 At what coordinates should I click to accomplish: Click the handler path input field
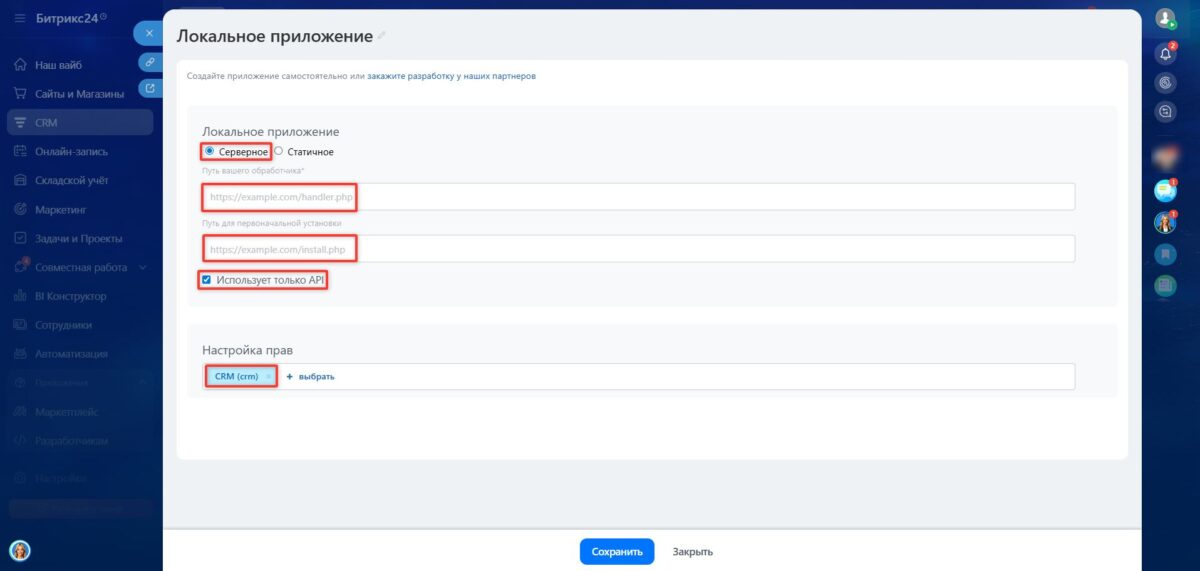(x=638, y=197)
